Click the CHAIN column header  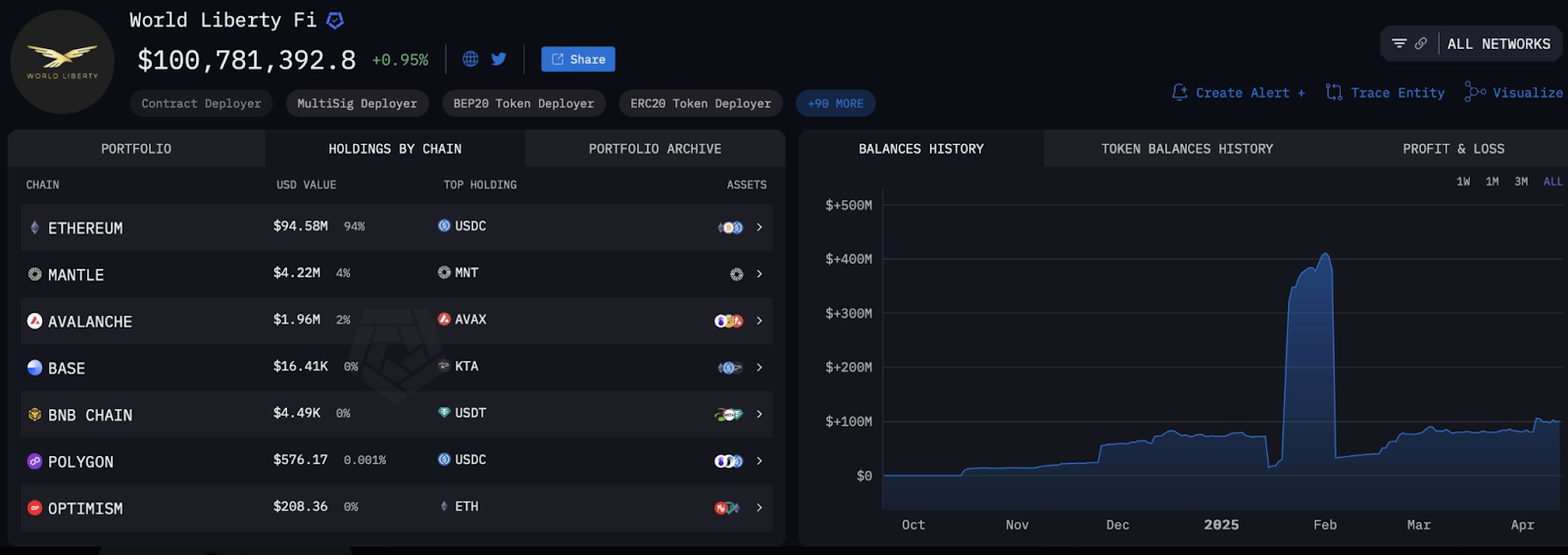coord(42,184)
